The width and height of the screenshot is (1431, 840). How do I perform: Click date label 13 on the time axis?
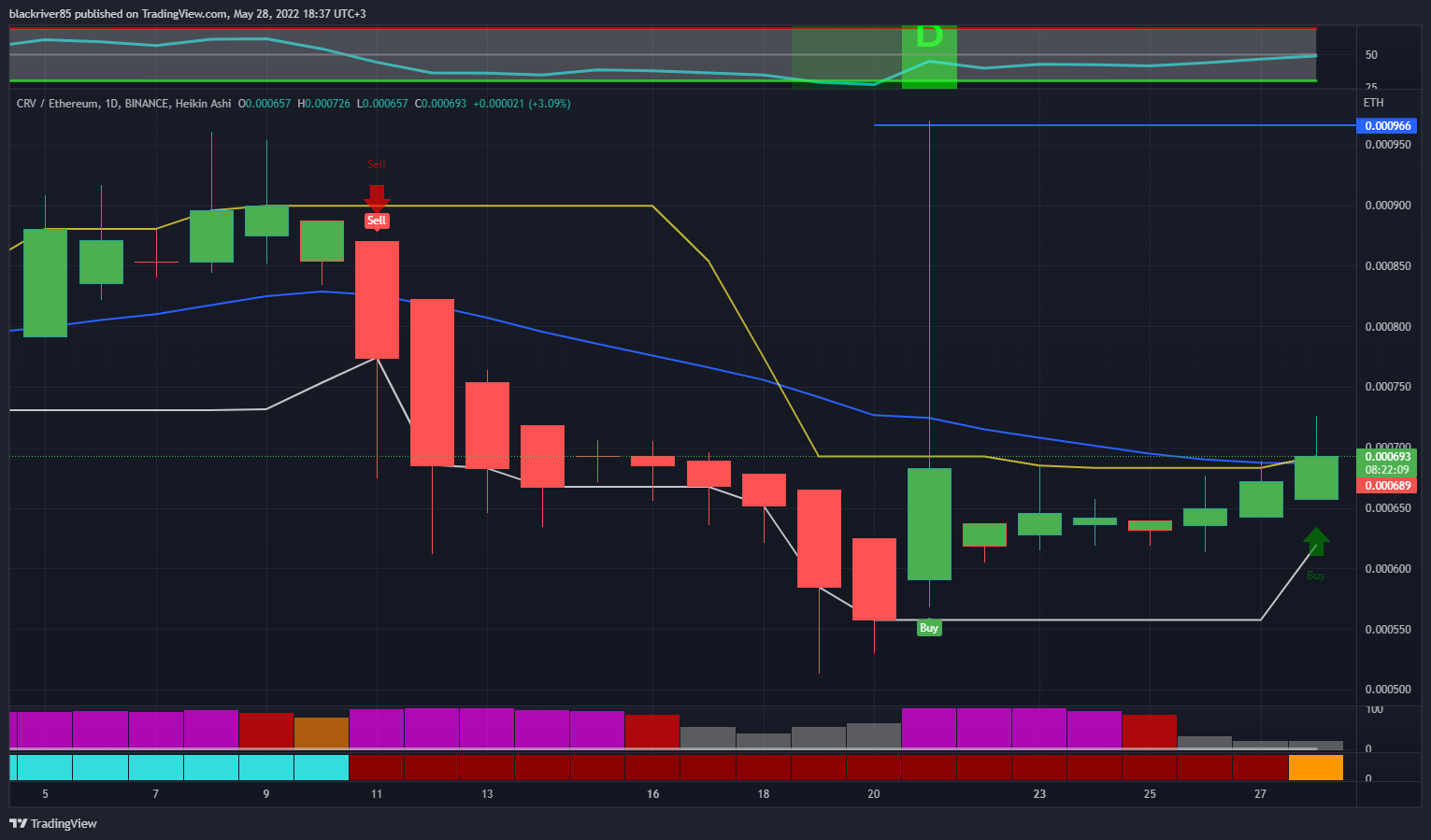[x=487, y=794]
